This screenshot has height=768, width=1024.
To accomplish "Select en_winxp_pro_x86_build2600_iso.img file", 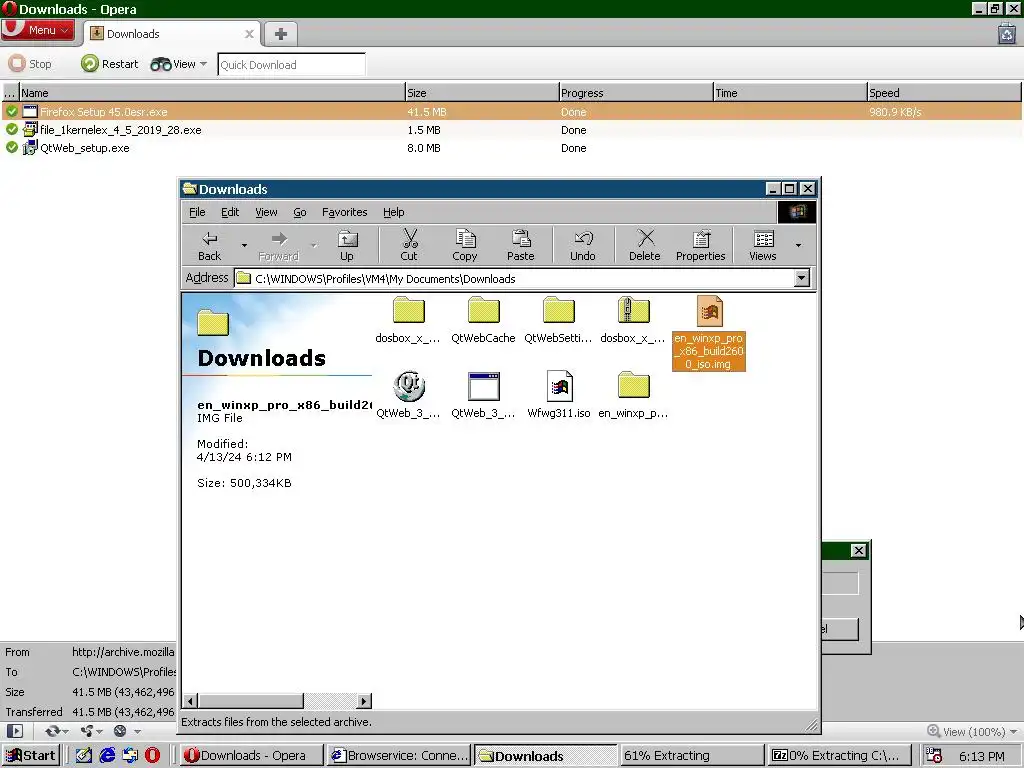I will point(709,332).
